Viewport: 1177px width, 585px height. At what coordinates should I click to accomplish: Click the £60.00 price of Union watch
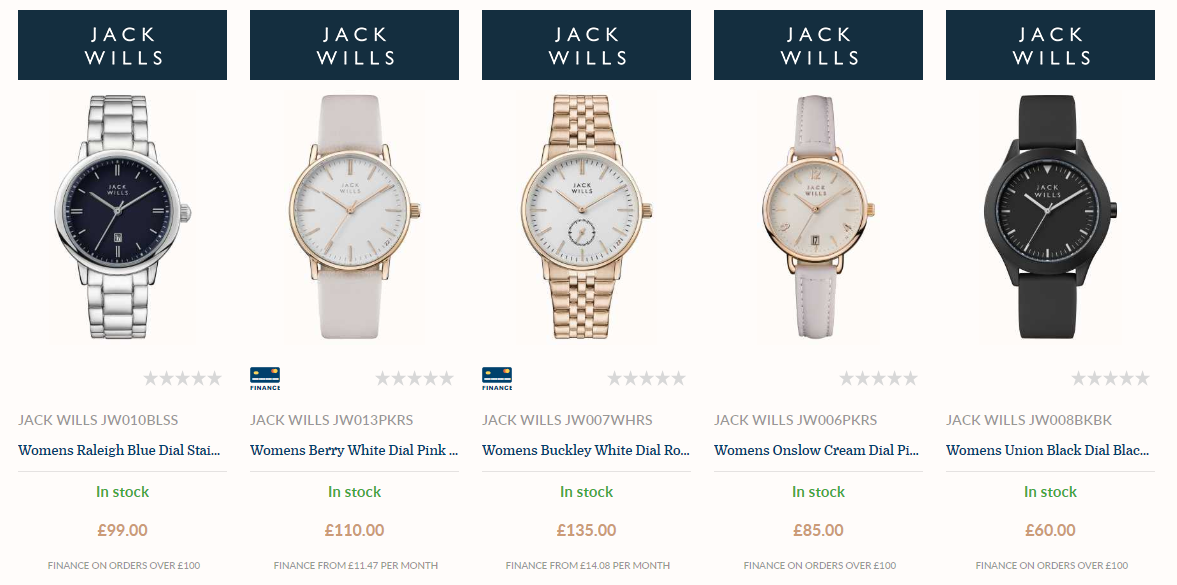click(1050, 530)
